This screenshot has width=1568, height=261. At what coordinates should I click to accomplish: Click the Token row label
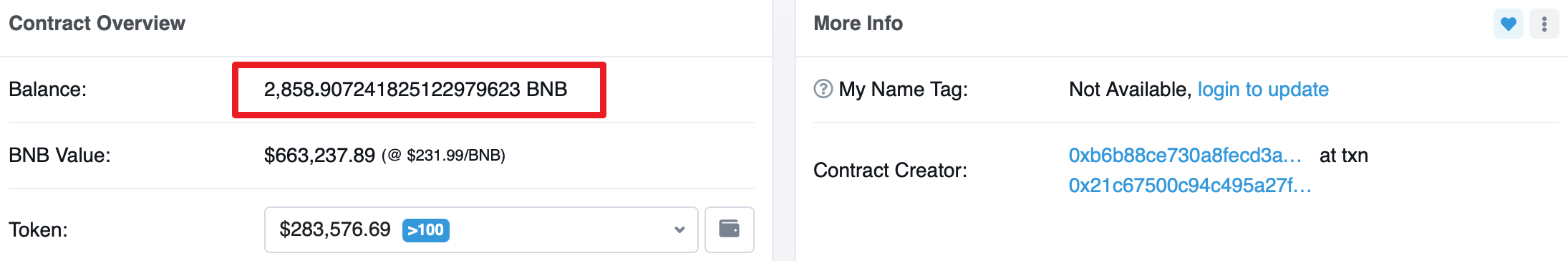tap(38, 230)
